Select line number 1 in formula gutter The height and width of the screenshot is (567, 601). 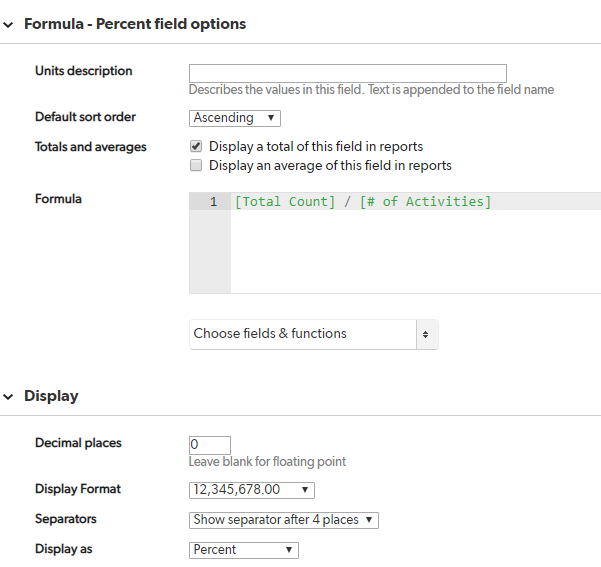[x=213, y=202]
